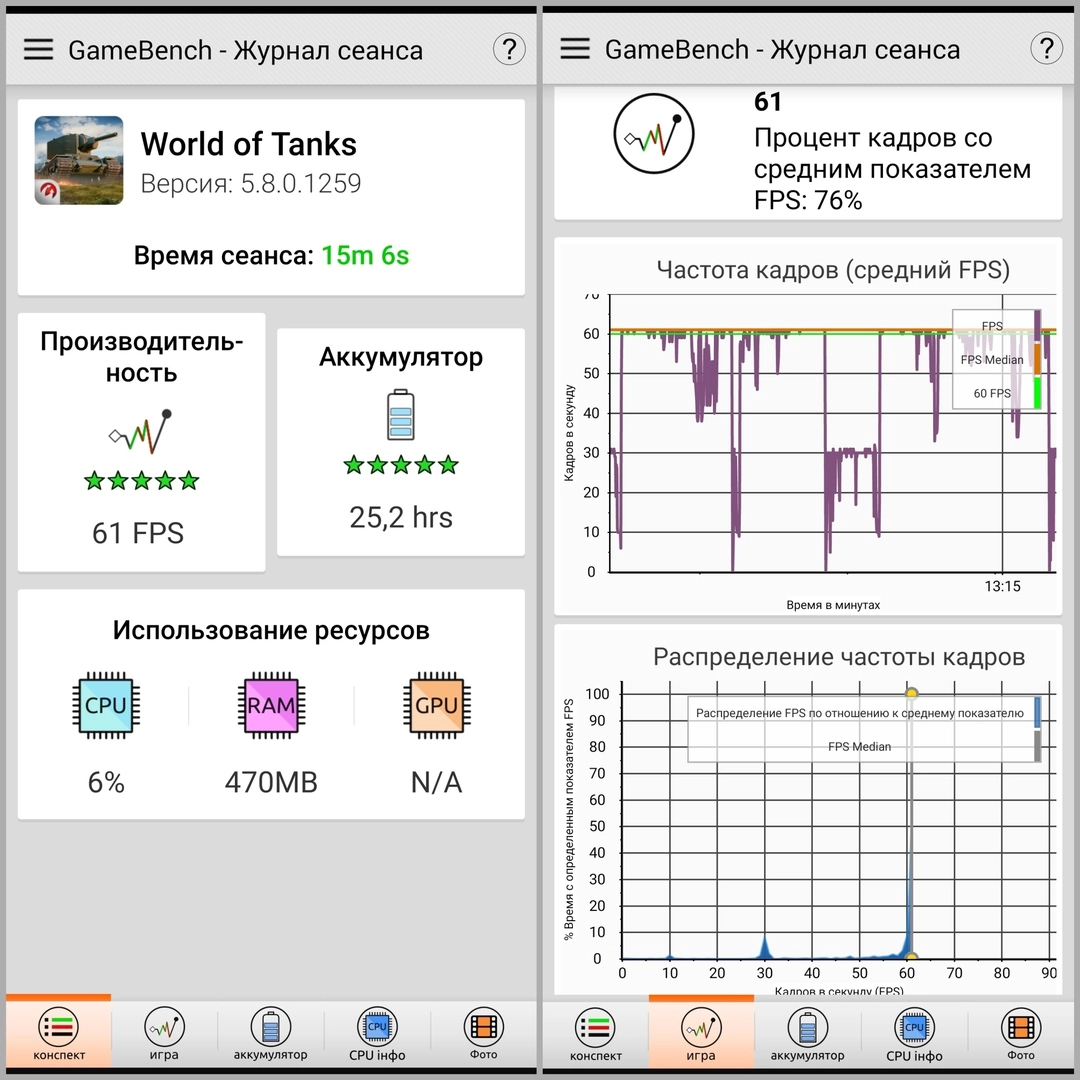1080x1080 pixels.
Task: Tap the yellow marker atop the distribution peak
Action: pos(911,693)
